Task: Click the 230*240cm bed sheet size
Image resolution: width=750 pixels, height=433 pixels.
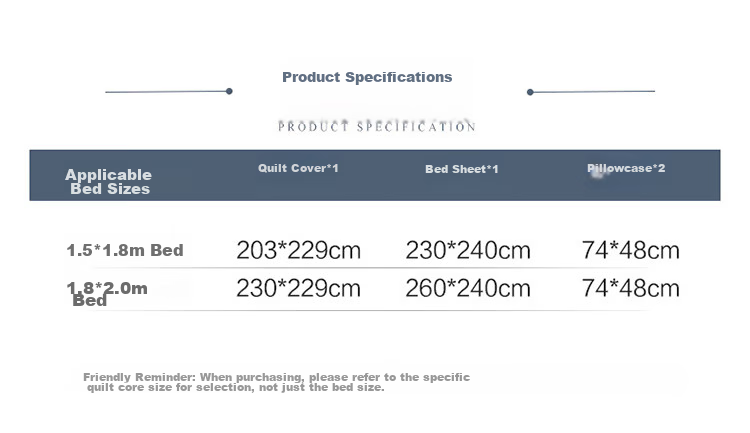Action: [x=468, y=250]
